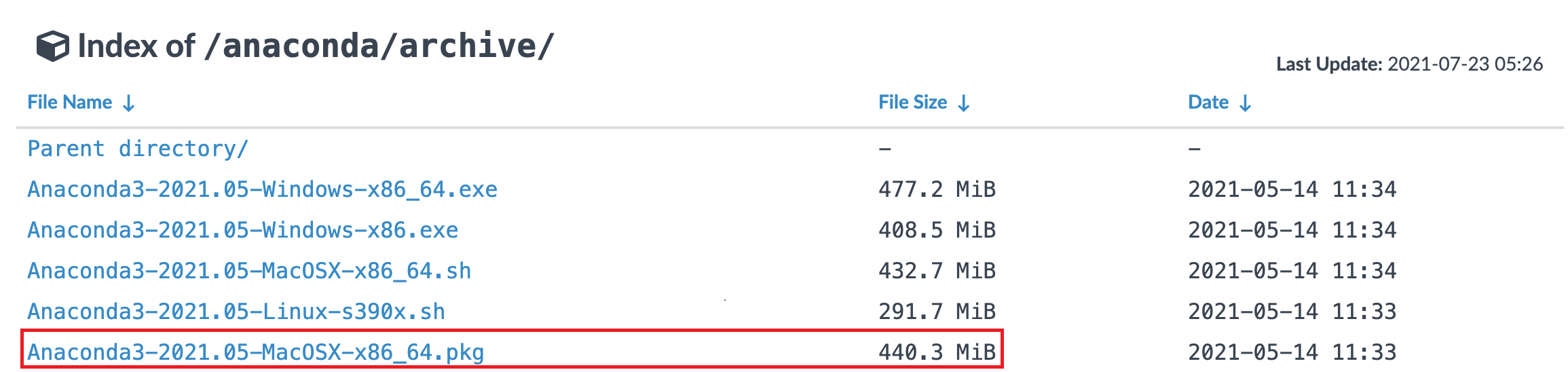
Task: Click the 408.5 MiB size cell
Action: (x=937, y=230)
